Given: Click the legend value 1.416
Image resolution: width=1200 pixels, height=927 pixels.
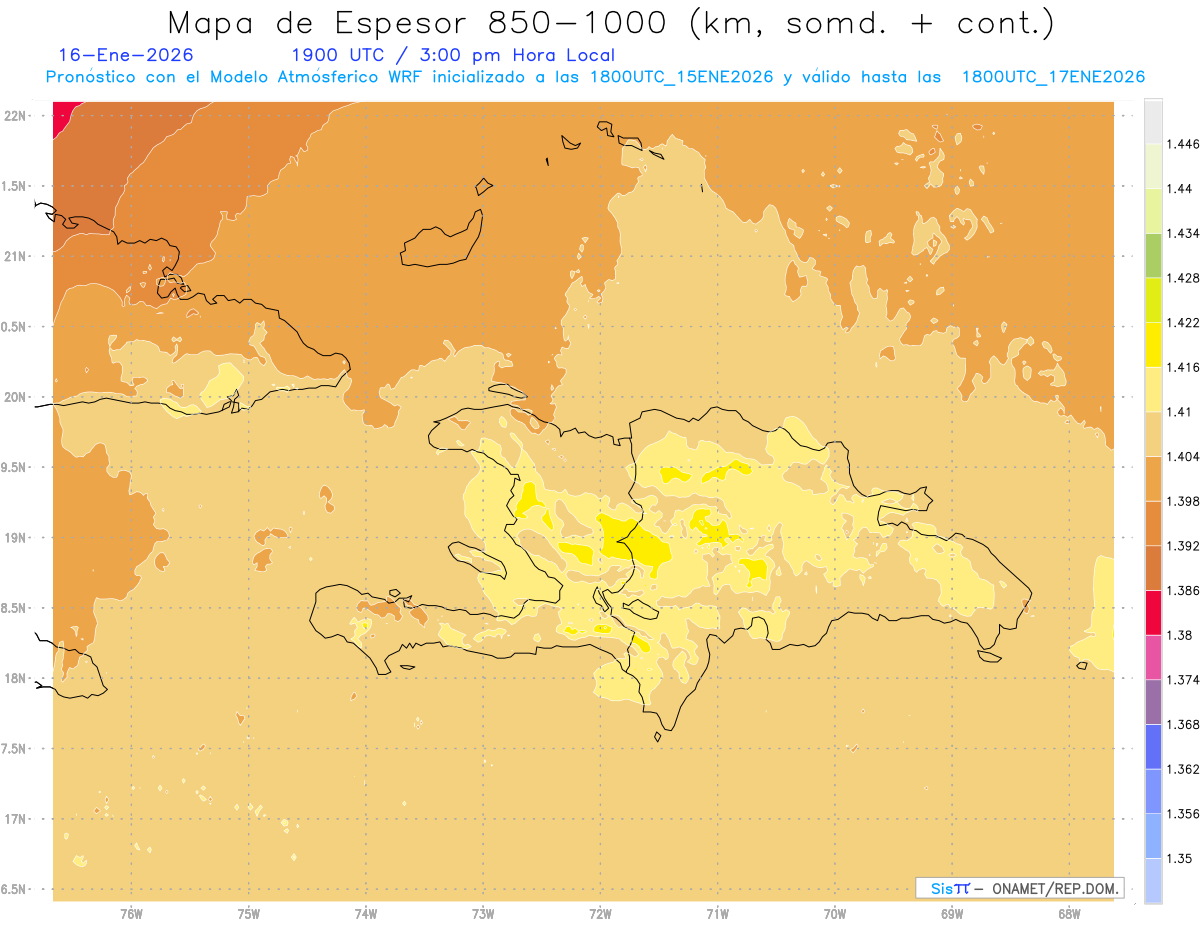Looking at the screenshot, I should 1182,367.
